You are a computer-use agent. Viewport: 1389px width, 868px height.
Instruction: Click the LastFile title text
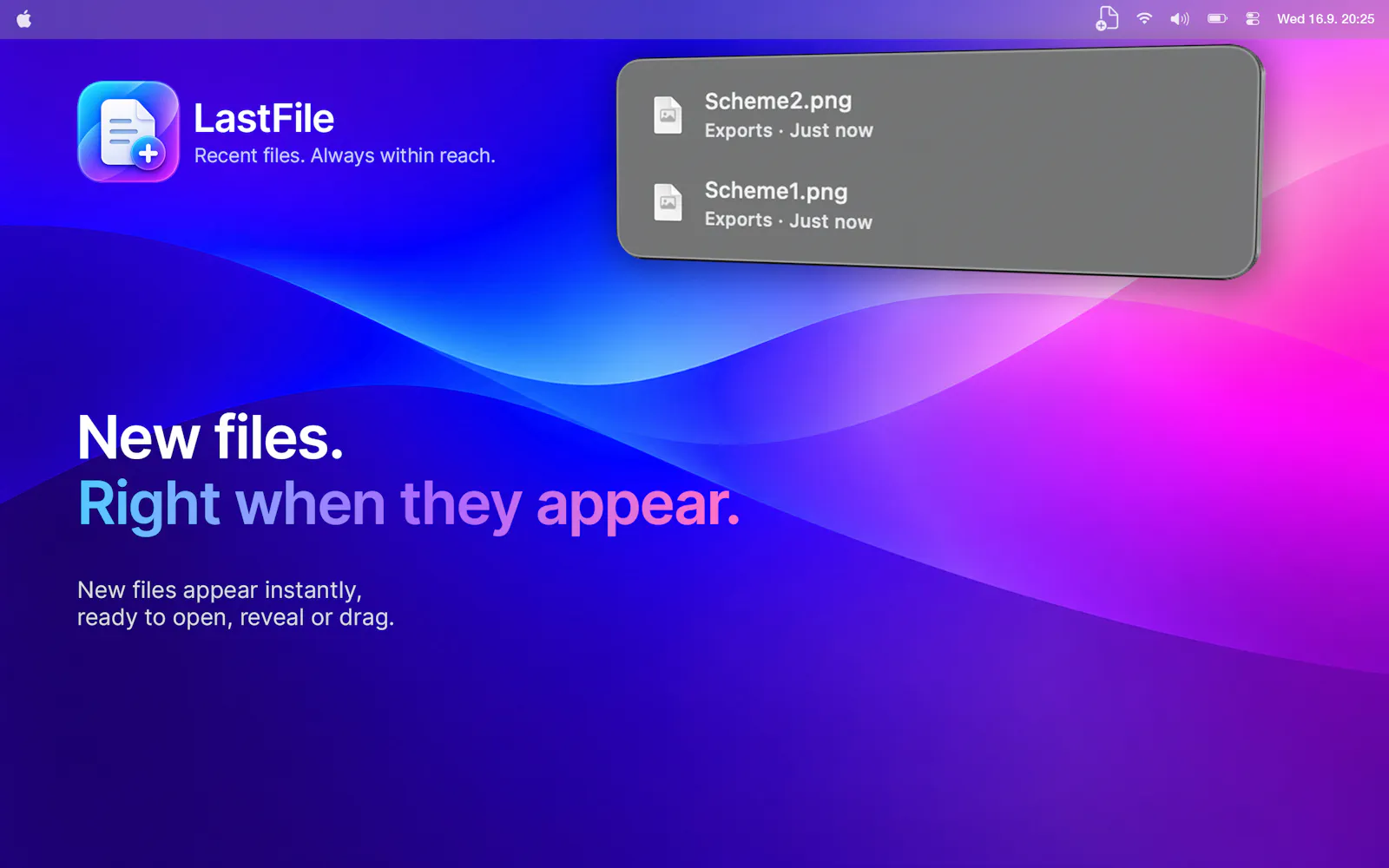tap(264, 118)
